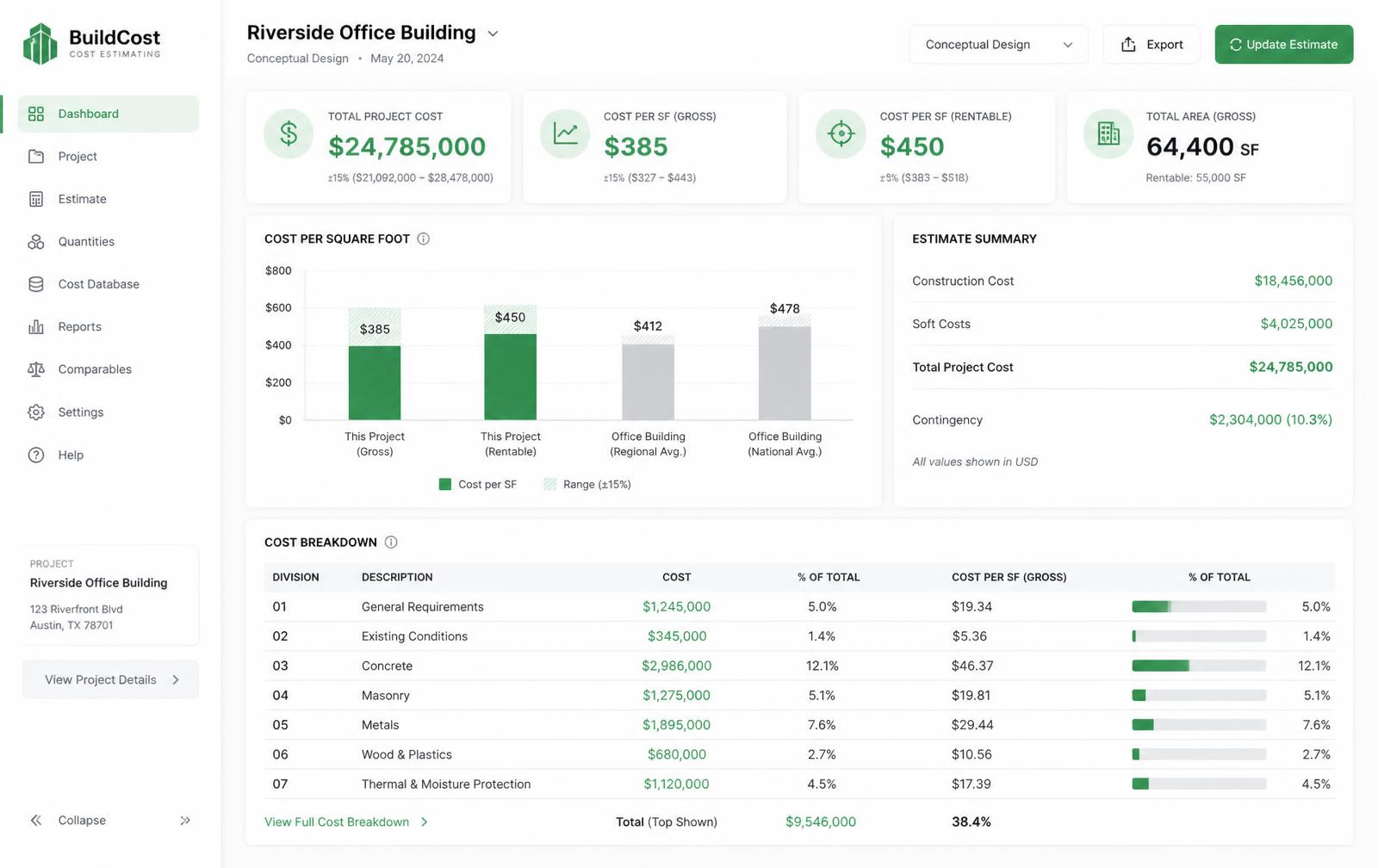Screen dimensions: 1378x868
Task: Click the dollar sign icon in Total Project Cost card
Action: [289, 133]
